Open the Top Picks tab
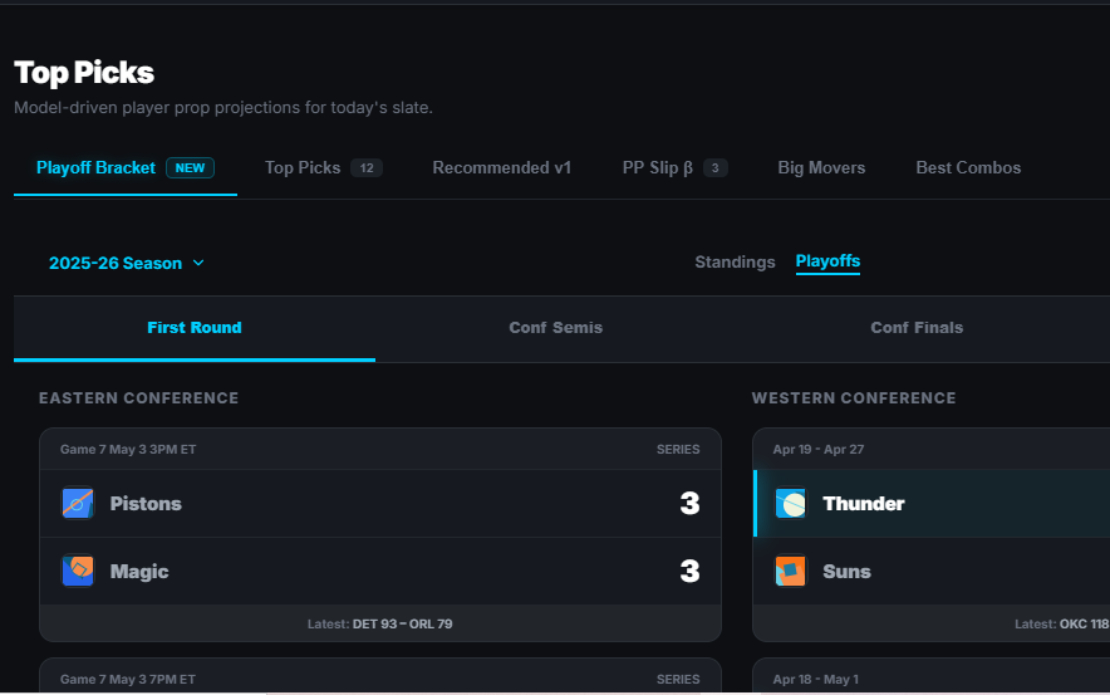This screenshot has width=1110, height=695. (x=324, y=168)
